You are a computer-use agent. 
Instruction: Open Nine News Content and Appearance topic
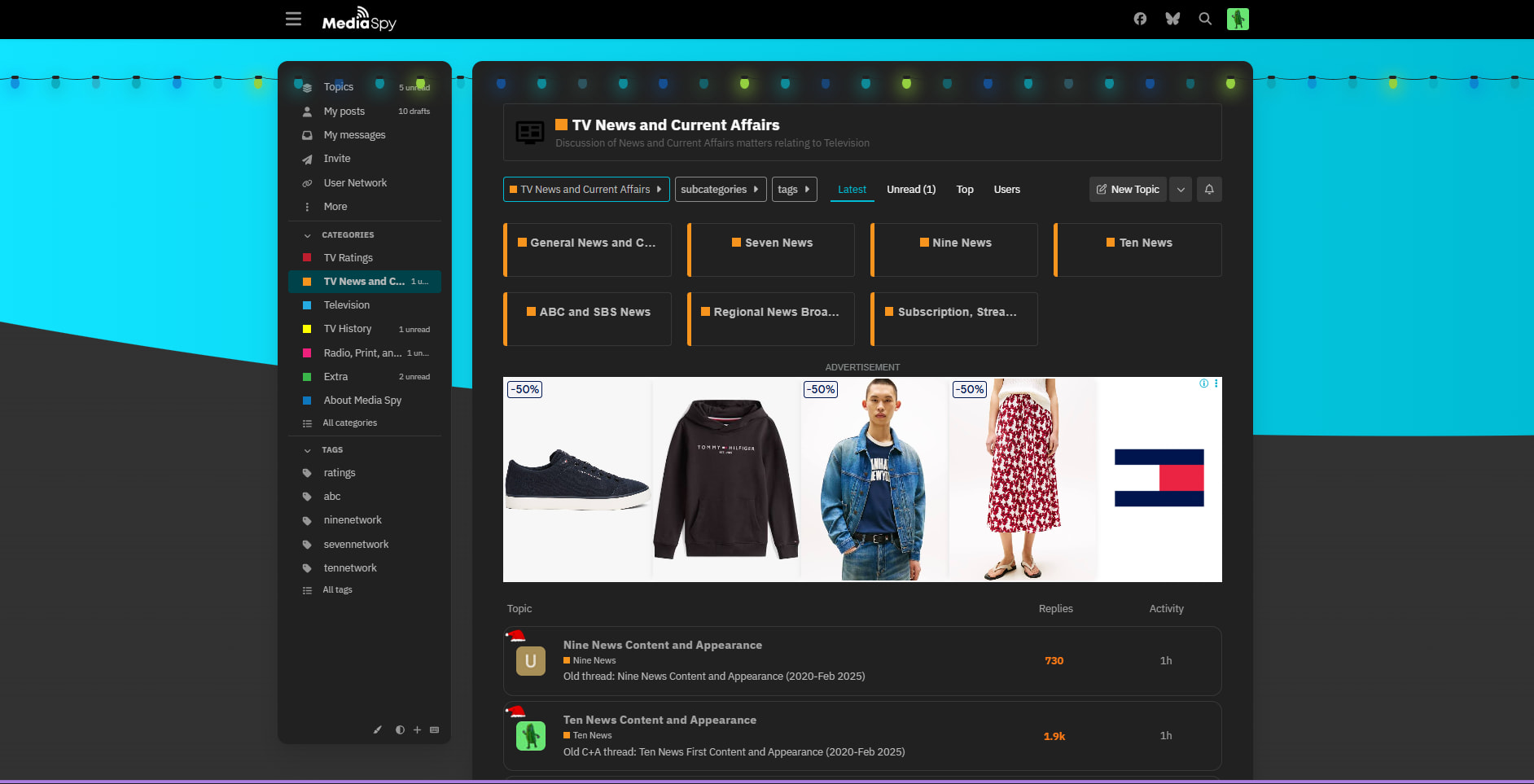662,645
